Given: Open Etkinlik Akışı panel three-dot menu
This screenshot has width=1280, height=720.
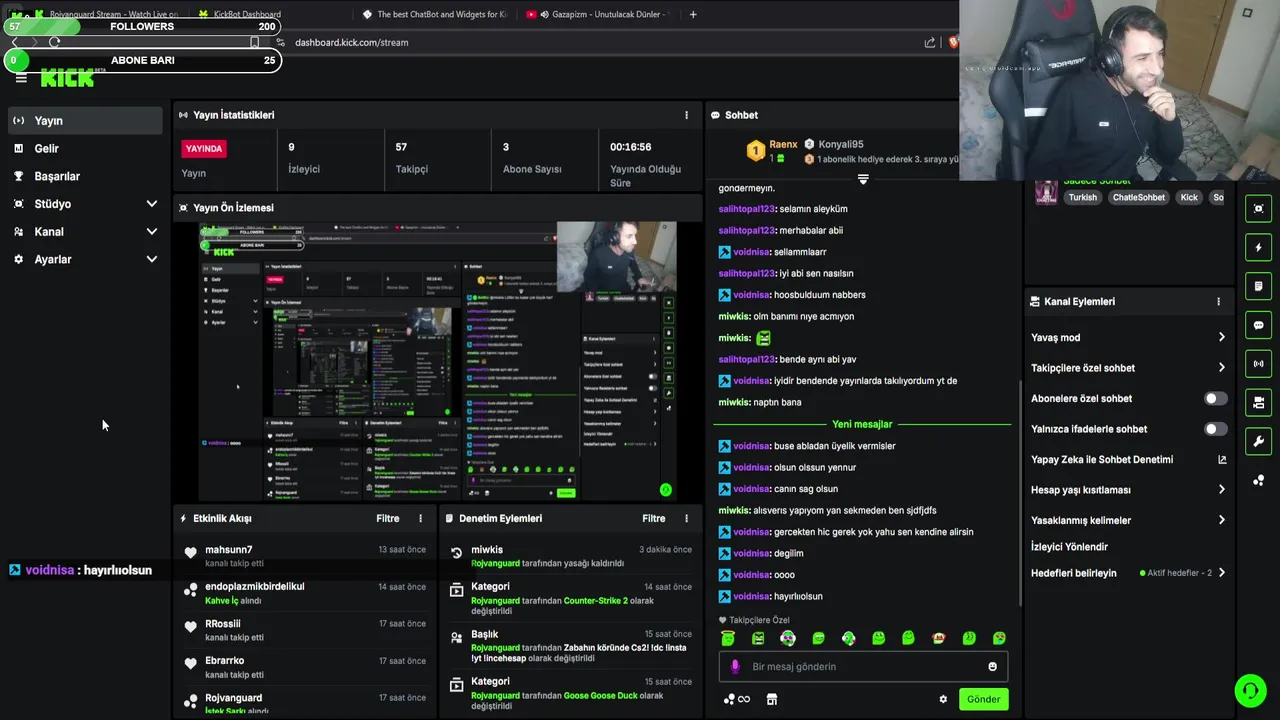Looking at the screenshot, I should tap(420, 519).
